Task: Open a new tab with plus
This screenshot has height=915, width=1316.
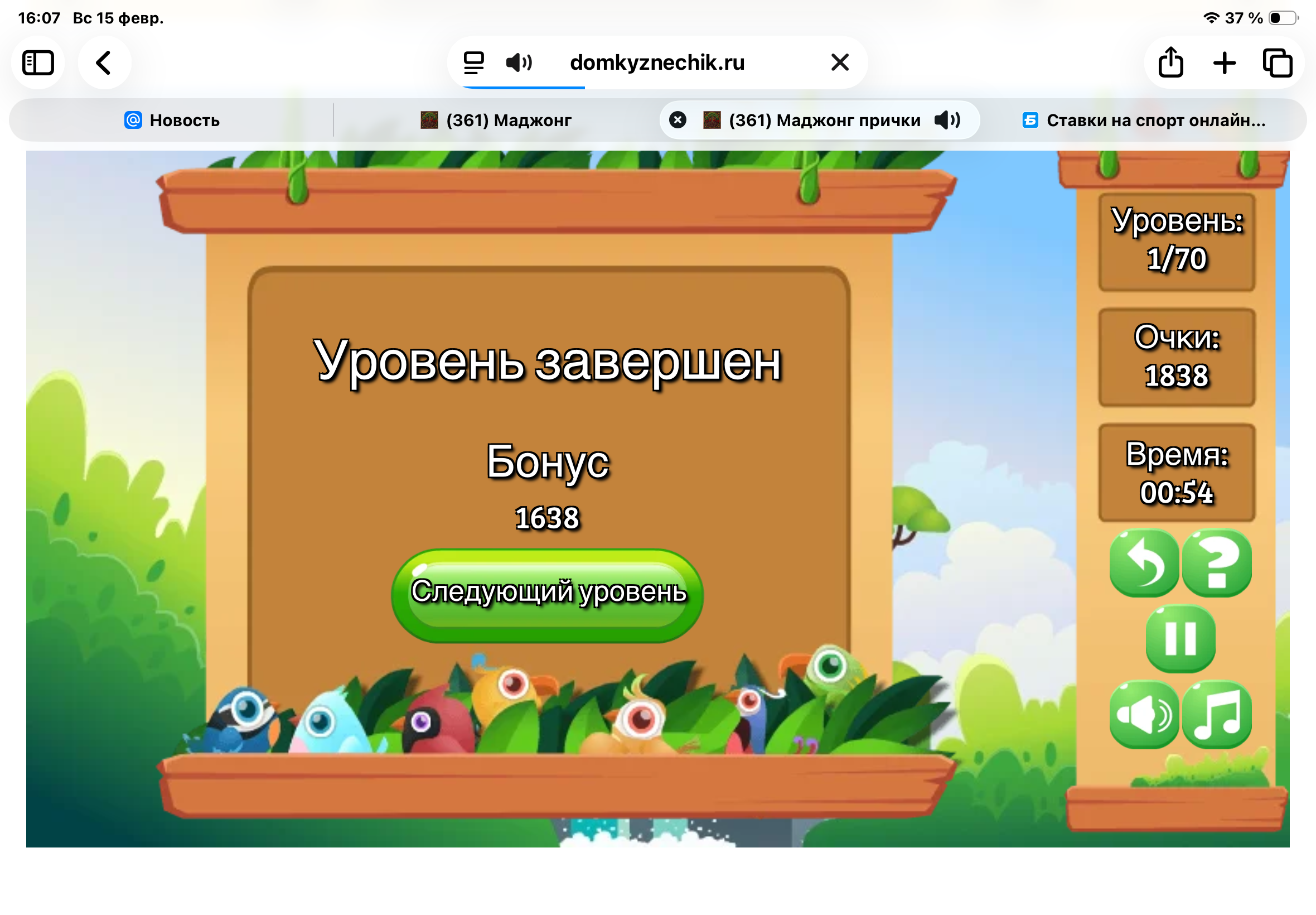Action: click(x=1224, y=62)
